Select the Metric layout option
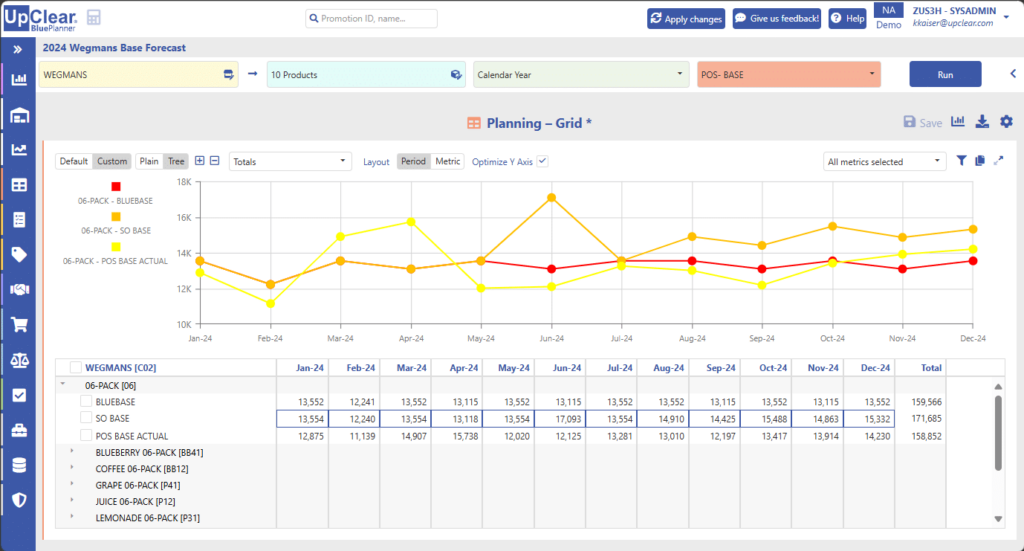1024x551 pixels. [447, 161]
